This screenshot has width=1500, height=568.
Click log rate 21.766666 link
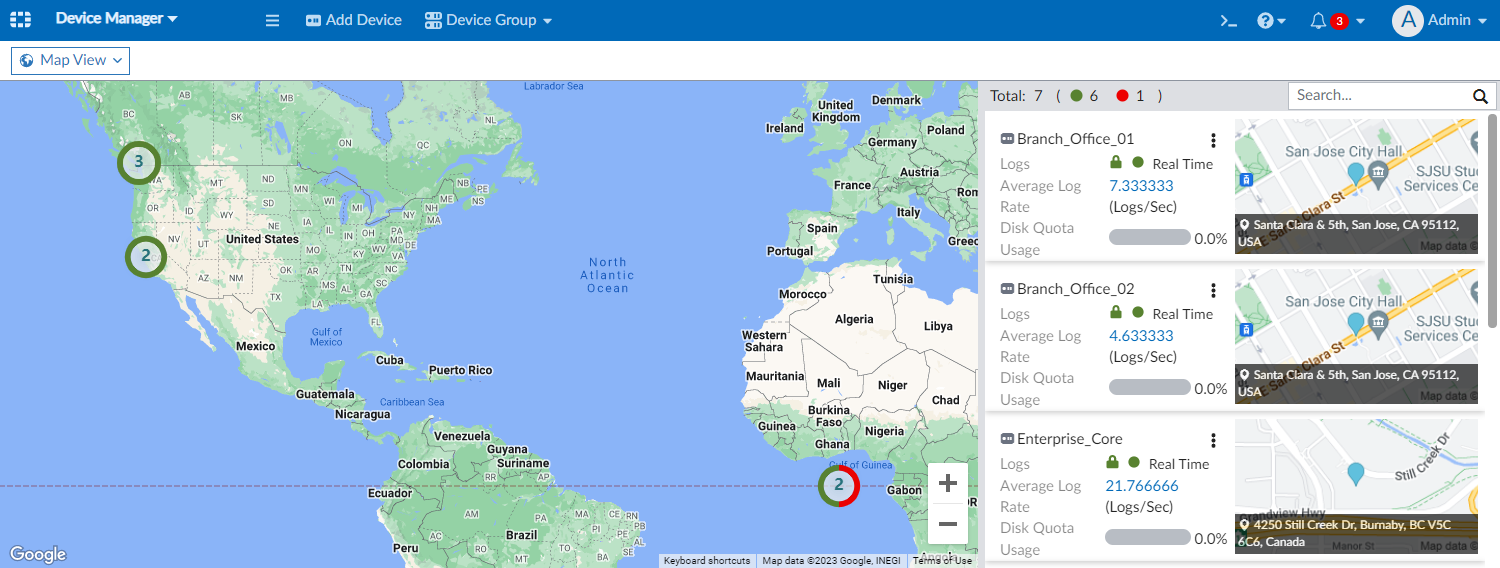(1142, 486)
